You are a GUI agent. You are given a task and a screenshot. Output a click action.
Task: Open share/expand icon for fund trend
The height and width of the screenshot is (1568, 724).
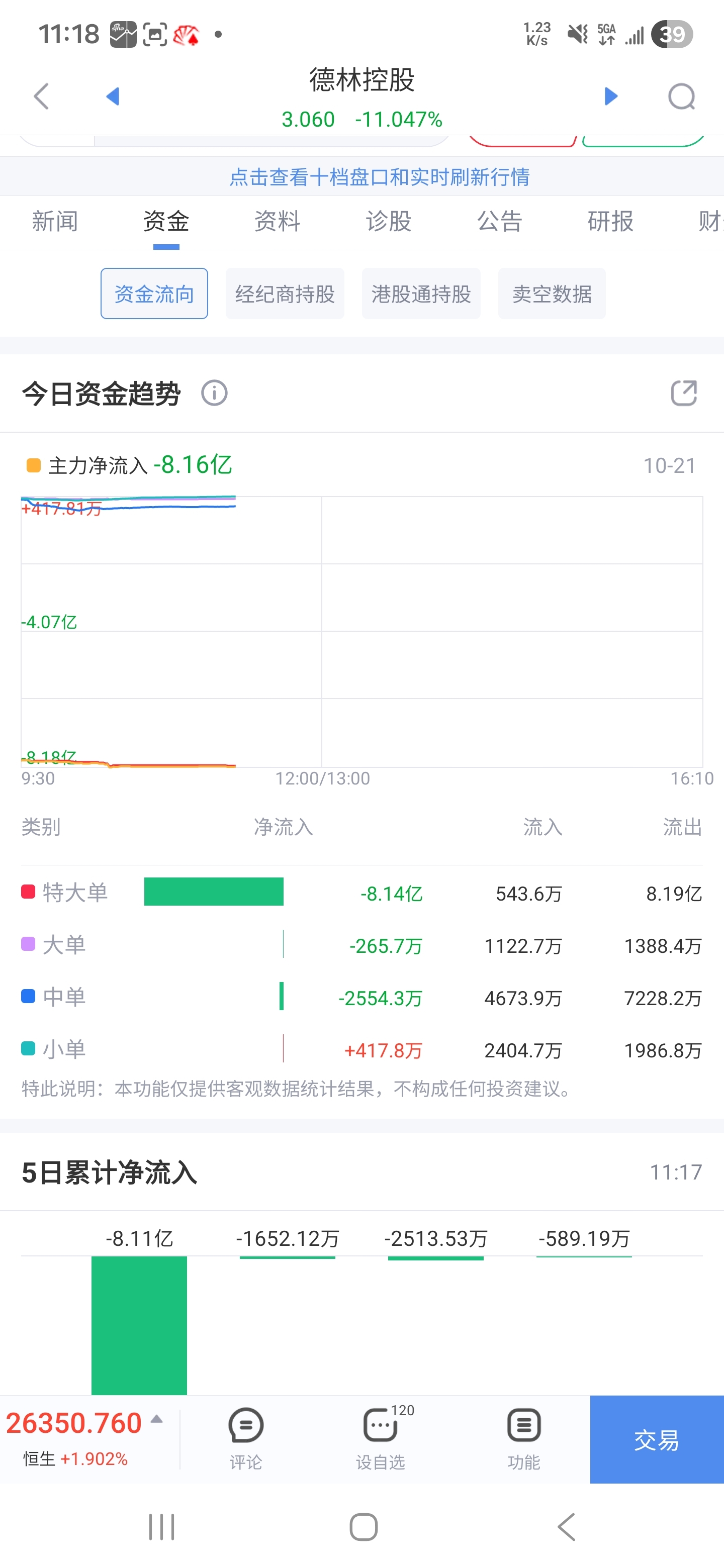pos(683,393)
